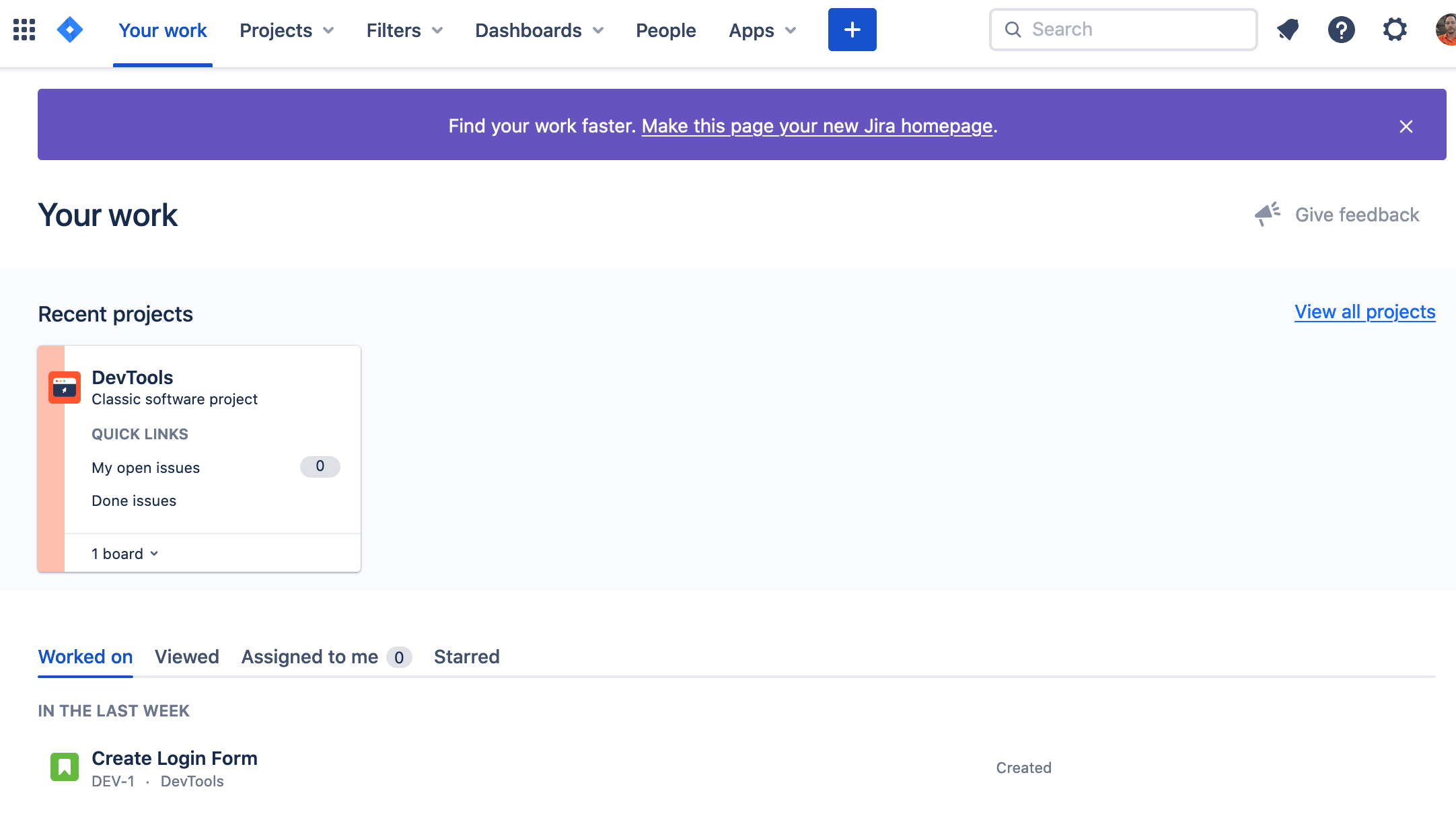Switch to the Starred tab

(467, 657)
